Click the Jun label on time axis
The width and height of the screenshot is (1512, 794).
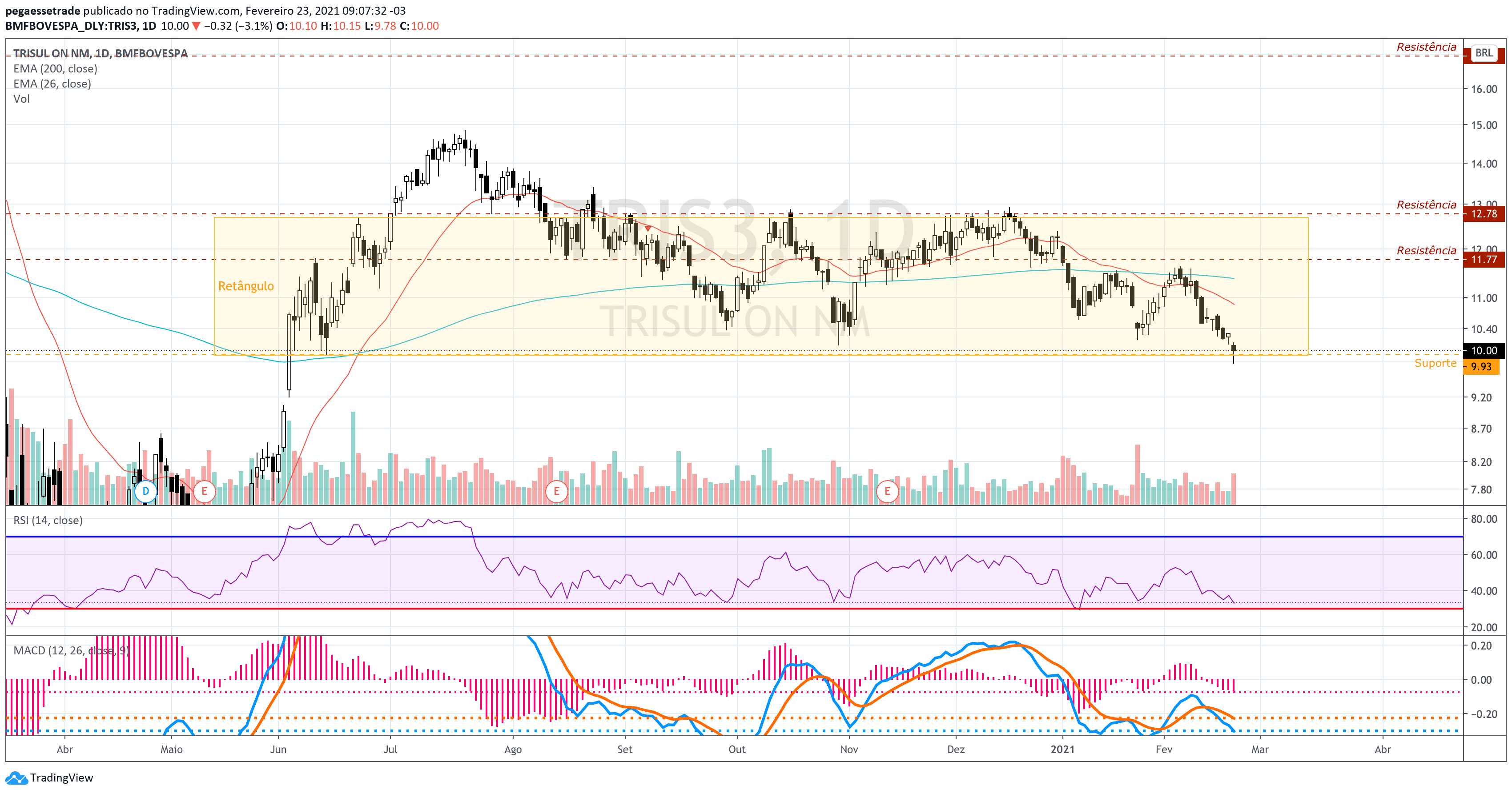click(x=278, y=750)
